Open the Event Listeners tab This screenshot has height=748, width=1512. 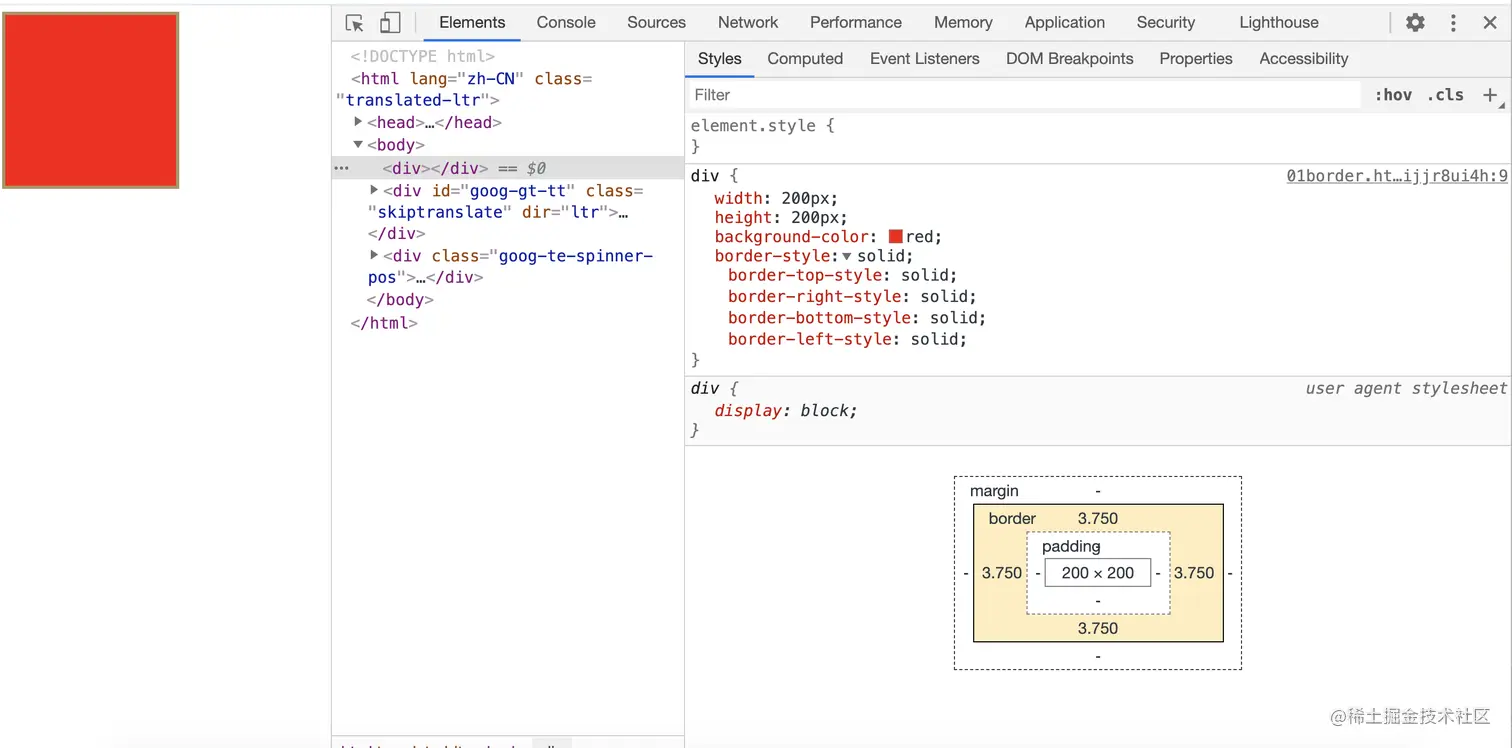click(x=924, y=59)
